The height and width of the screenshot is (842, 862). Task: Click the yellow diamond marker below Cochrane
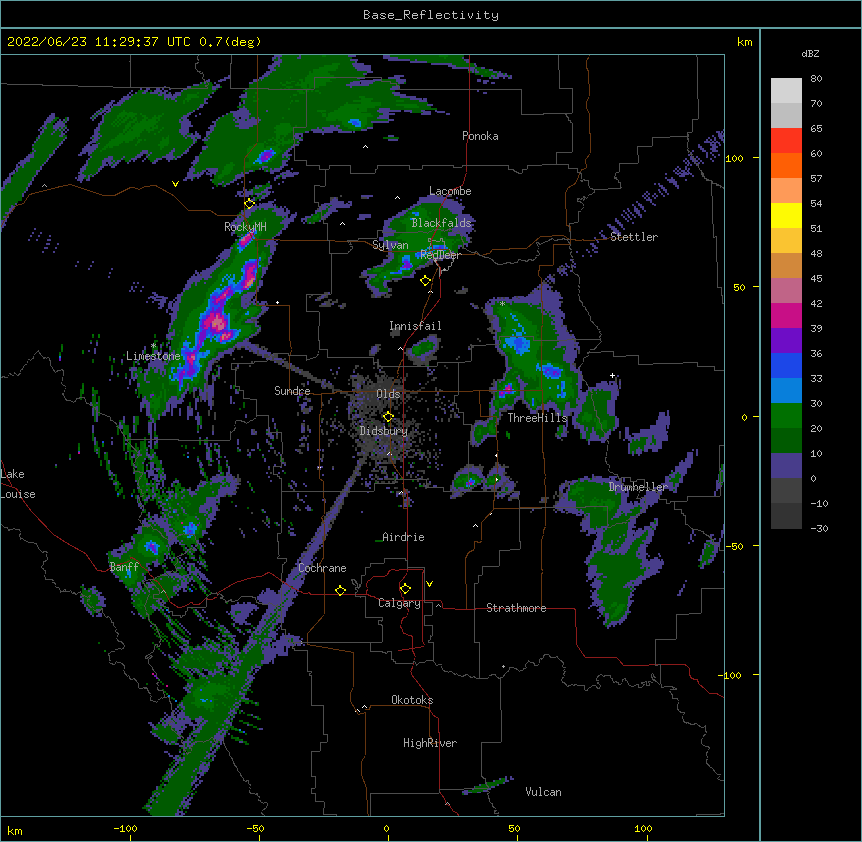tap(340, 590)
